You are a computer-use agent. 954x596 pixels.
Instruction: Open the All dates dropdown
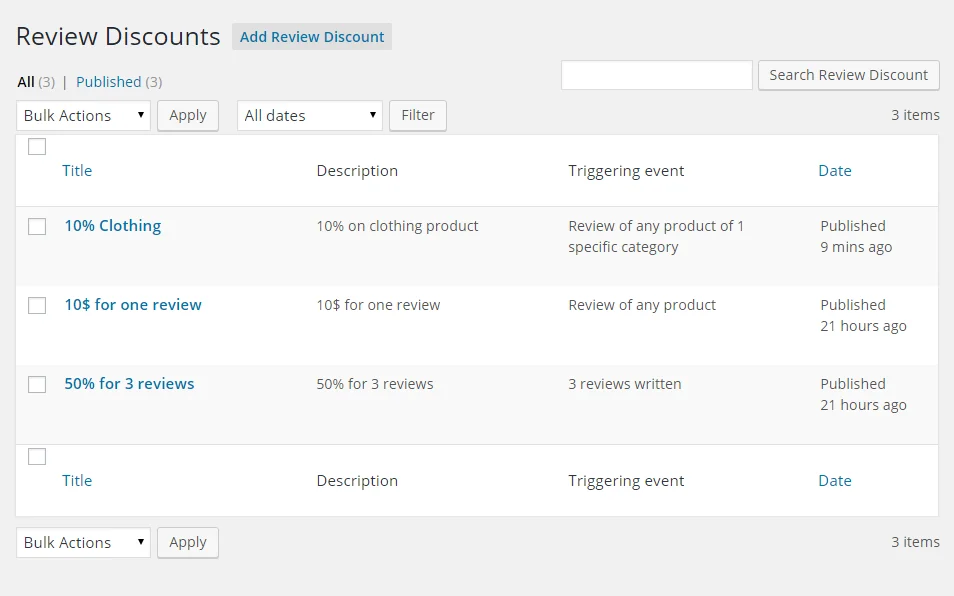(309, 115)
